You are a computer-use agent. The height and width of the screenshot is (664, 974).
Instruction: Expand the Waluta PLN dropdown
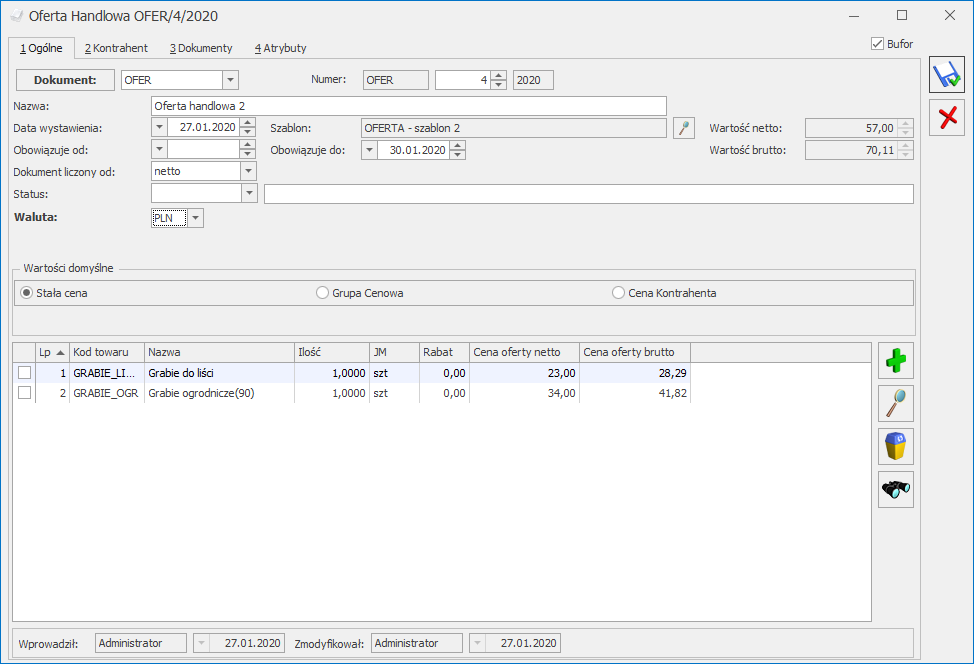pyautogui.click(x=196, y=218)
